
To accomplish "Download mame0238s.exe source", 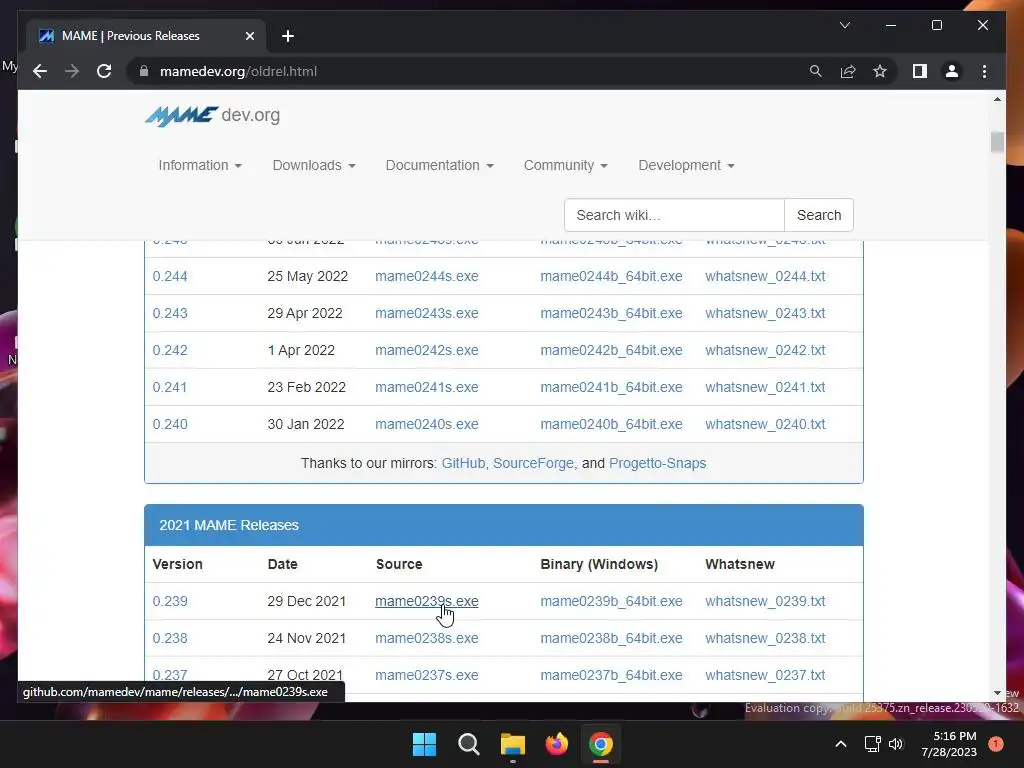I will click(x=426, y=638).
